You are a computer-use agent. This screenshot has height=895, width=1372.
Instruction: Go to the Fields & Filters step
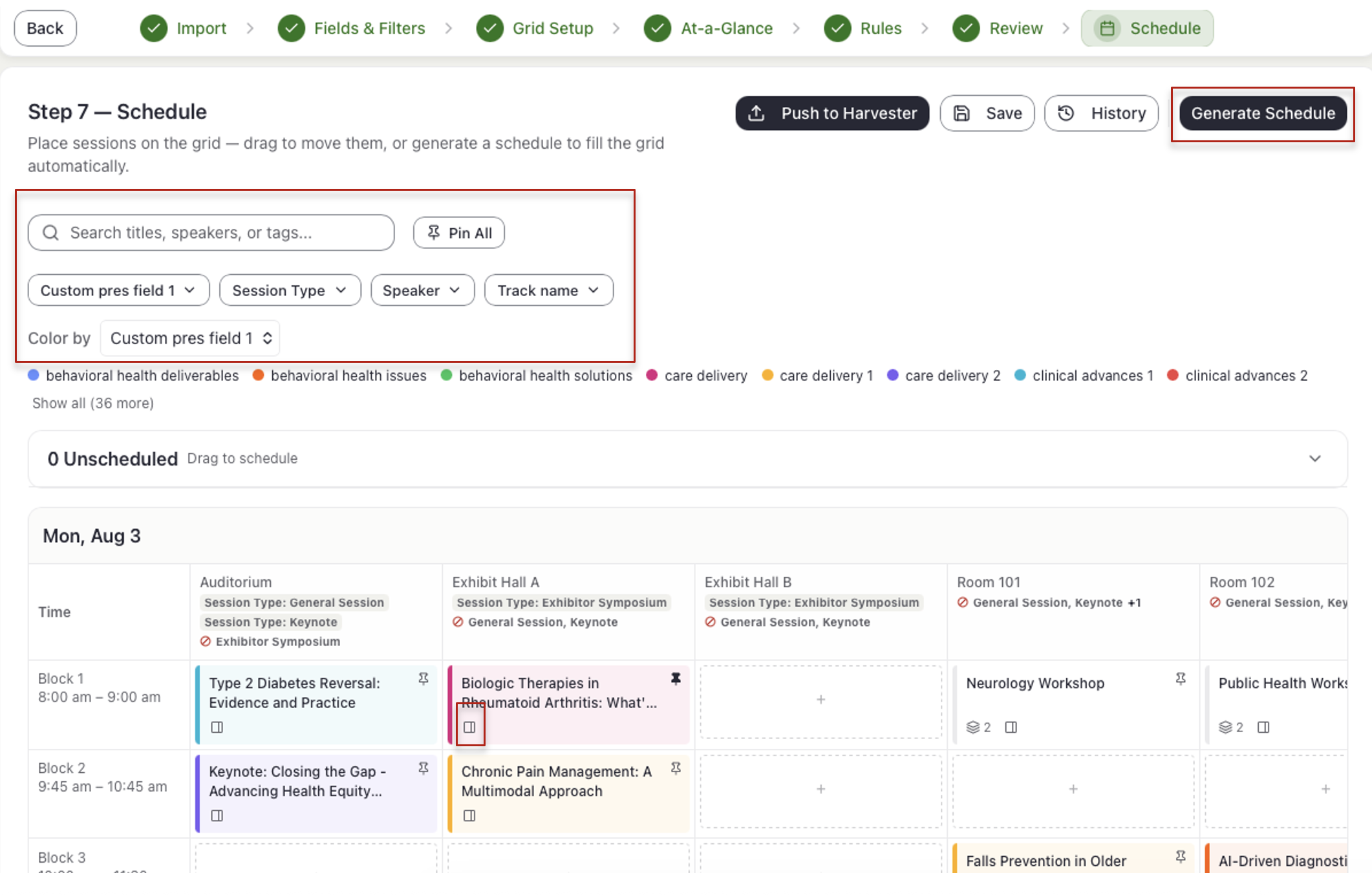[x=352, y=28]
